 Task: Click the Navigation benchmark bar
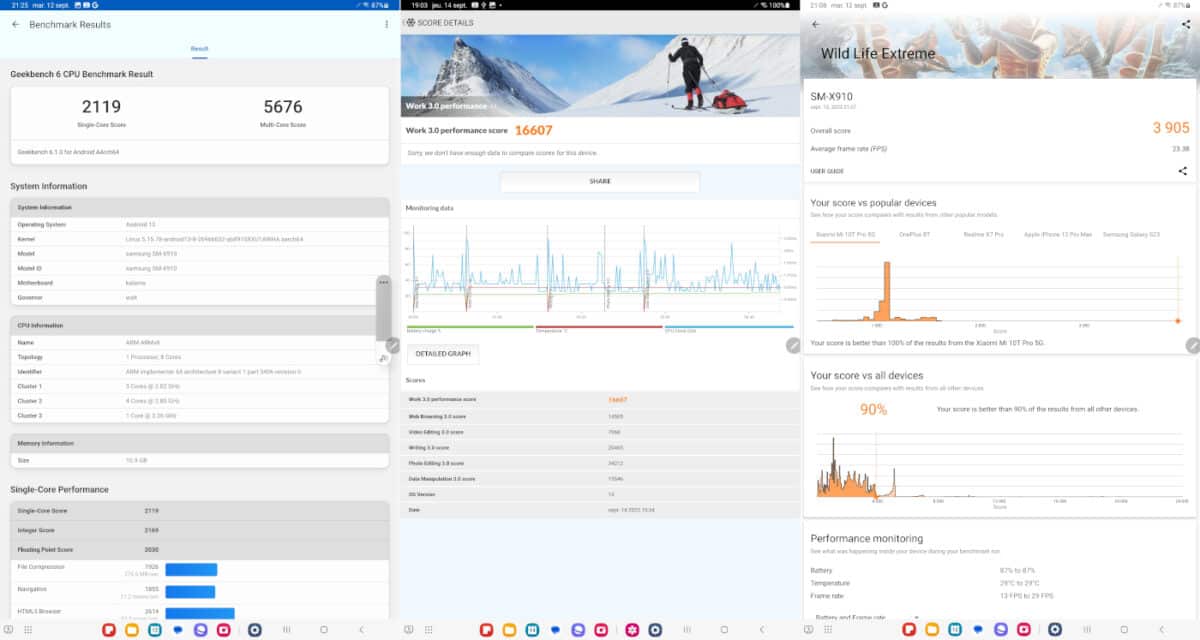pos(189,591)
